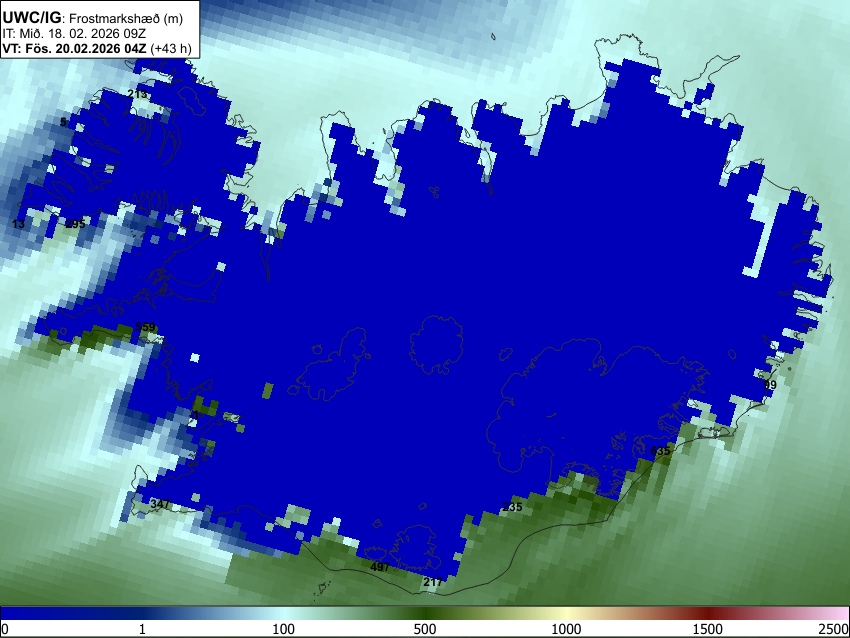Click the pale yellow section of the colour bar
This screenshot has width=850, height=638.
tap(566, 613)
